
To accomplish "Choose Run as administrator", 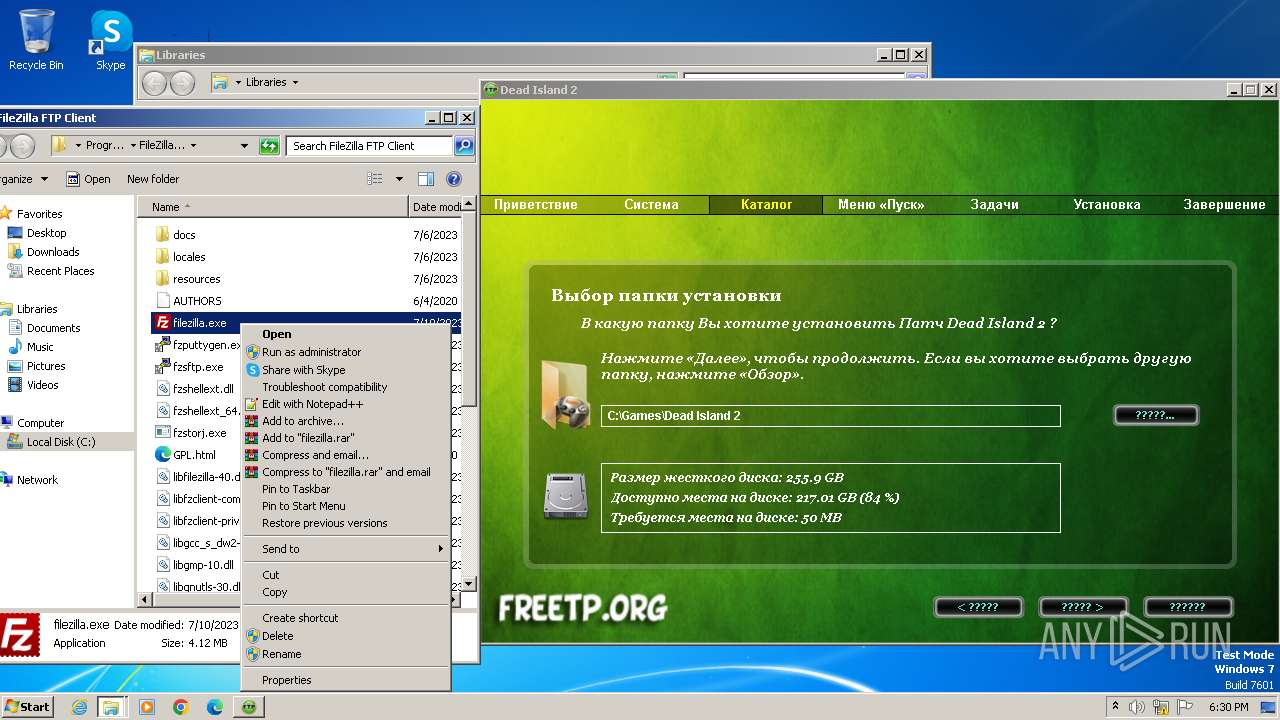I will point(346,352).
